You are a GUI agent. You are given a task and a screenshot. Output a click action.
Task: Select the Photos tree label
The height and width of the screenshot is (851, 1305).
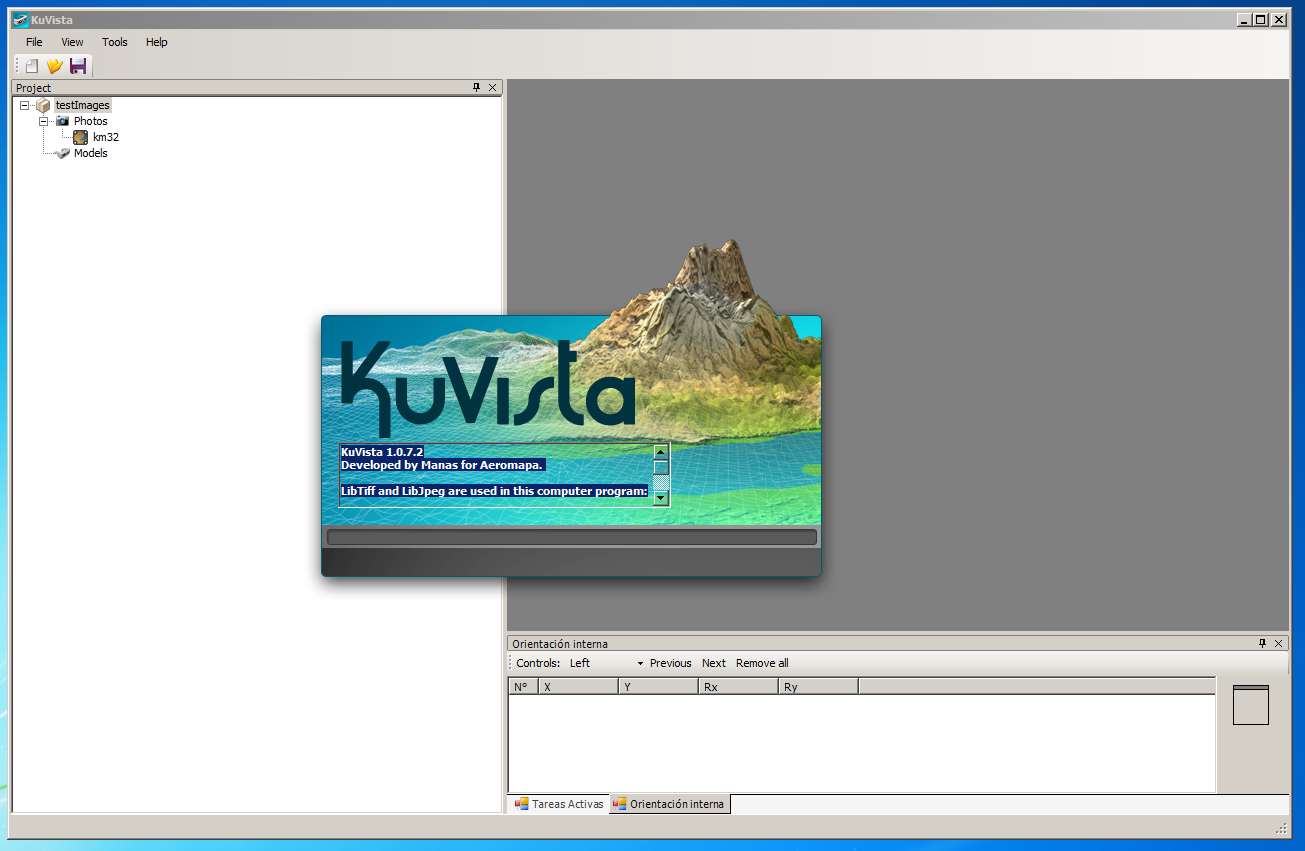(91, 121)
